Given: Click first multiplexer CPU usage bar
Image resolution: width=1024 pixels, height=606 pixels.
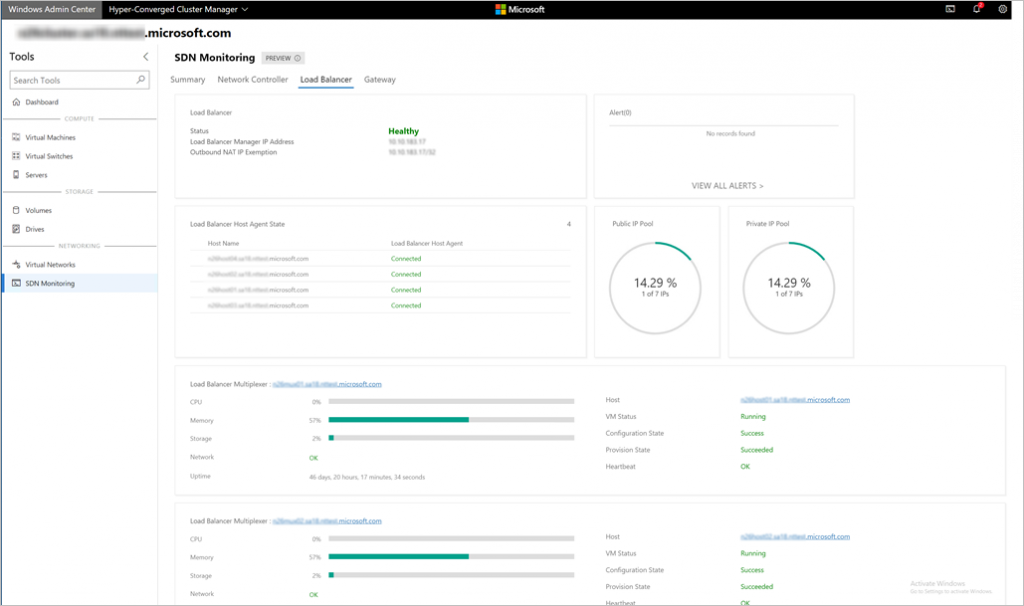Looking at the screenshot, I should [451, 402].
